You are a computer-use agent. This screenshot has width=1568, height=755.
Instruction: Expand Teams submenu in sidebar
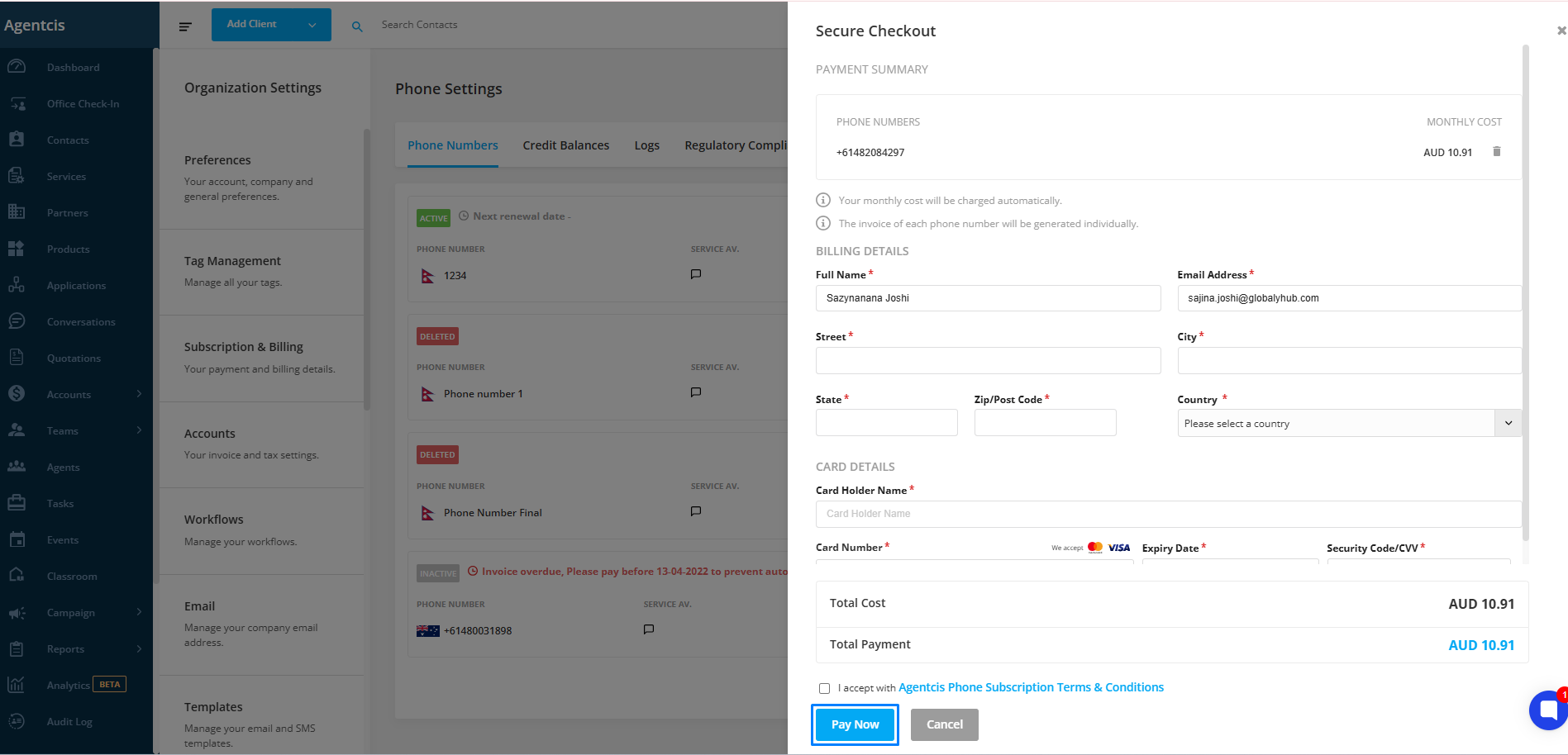(x=139, y=430)
